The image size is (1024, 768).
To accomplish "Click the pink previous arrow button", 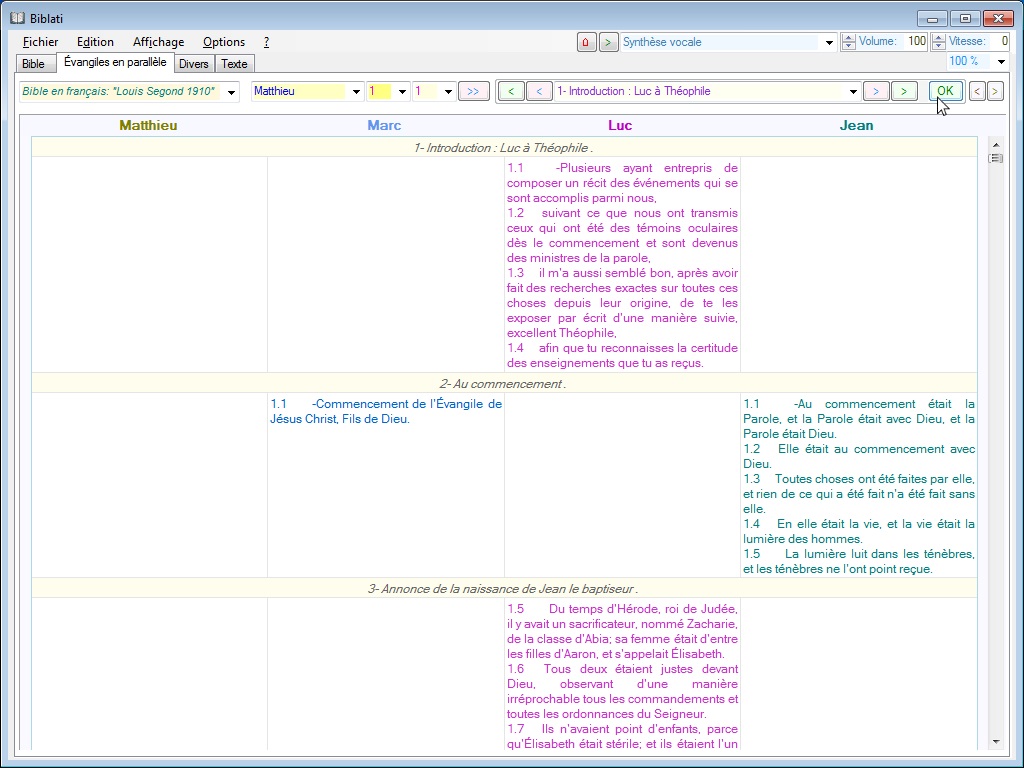I will [x=539, y=91].
